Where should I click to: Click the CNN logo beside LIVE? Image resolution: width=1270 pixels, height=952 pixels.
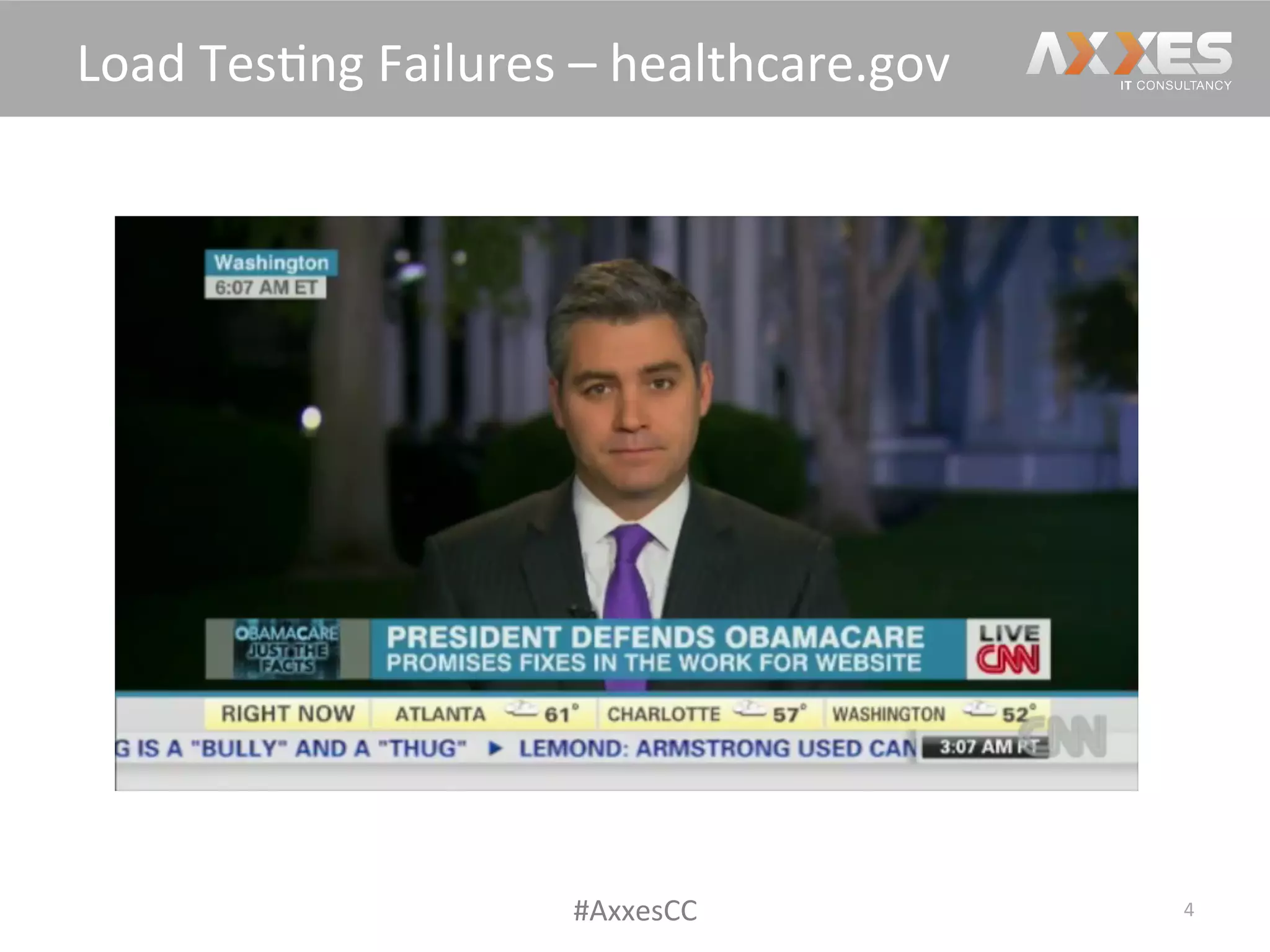tap(1008, 659)
